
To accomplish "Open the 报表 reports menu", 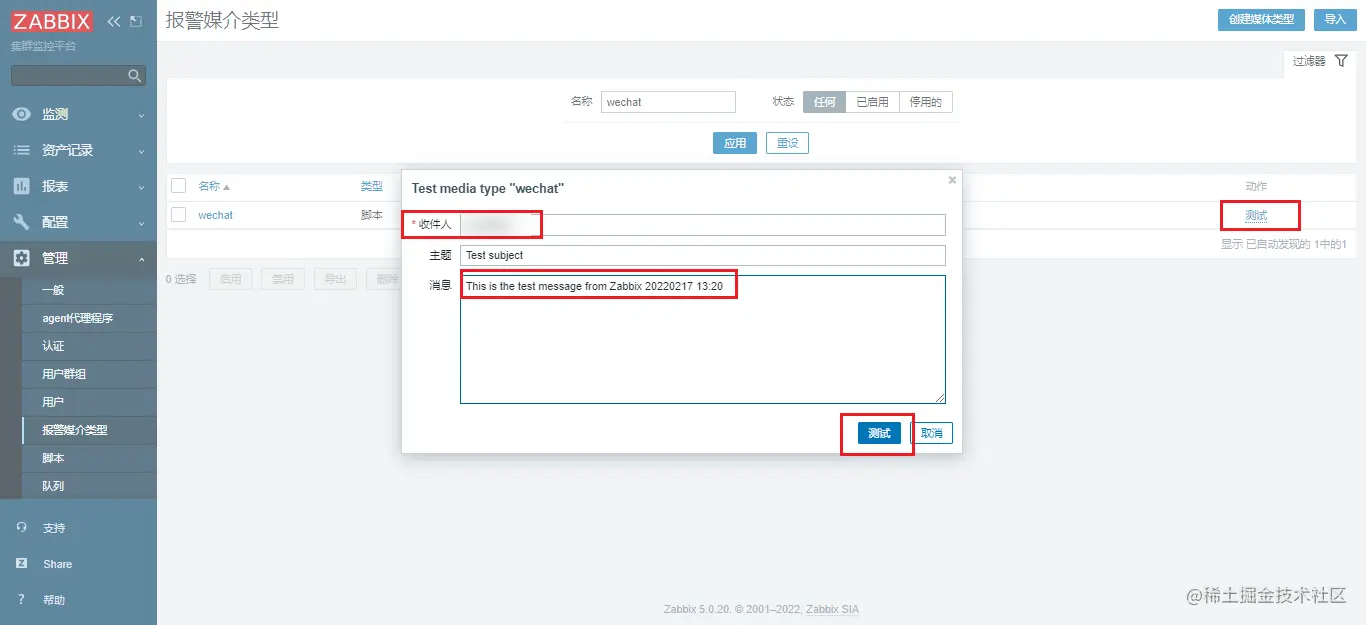I will (78, 186).
